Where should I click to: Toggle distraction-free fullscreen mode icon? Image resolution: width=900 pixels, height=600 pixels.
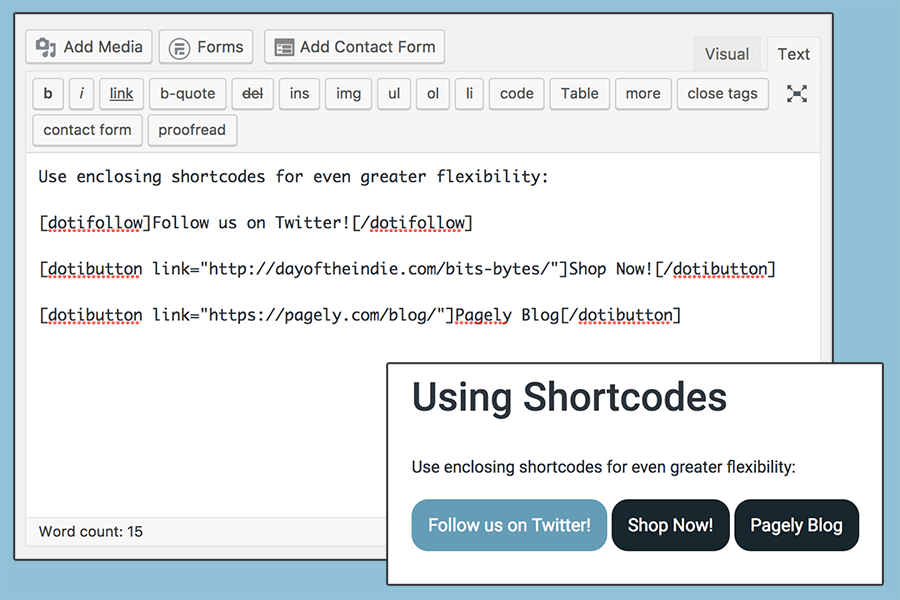coord(796,93)
